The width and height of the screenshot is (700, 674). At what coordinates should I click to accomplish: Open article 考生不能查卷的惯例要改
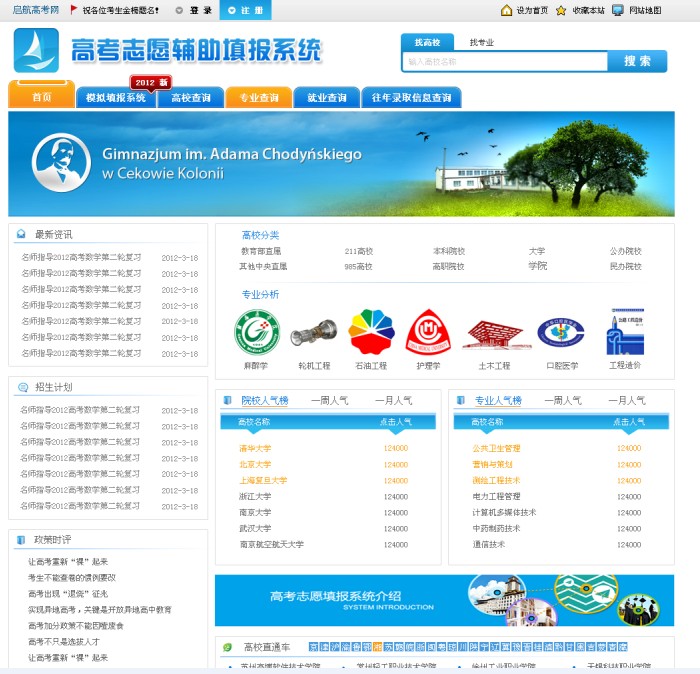tap(72, 578)
